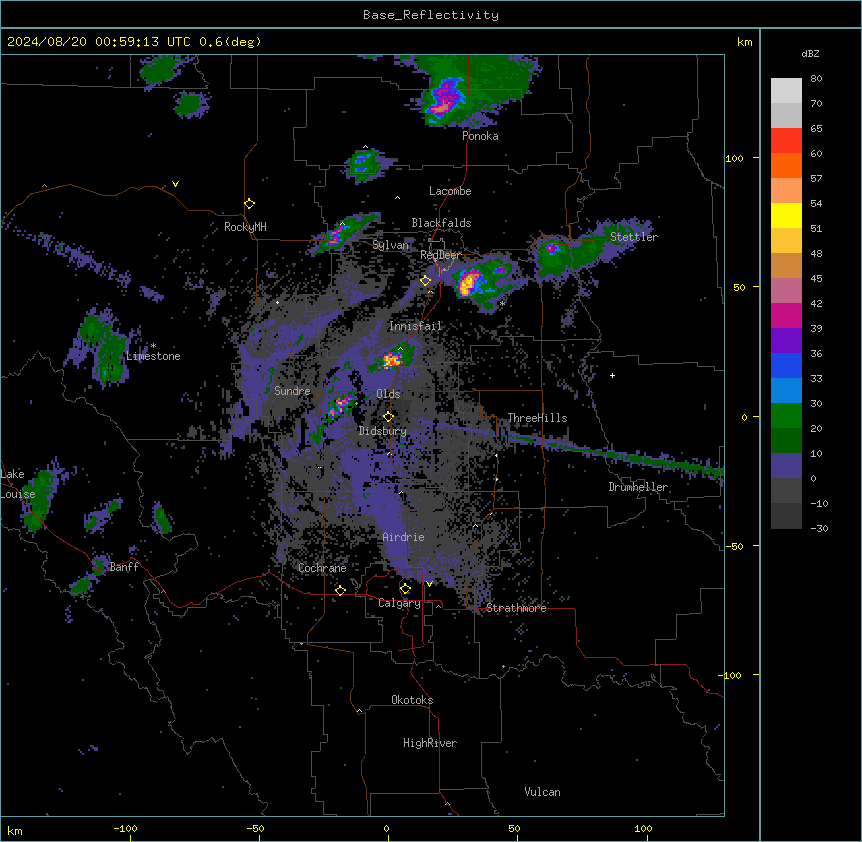This screenshot has height=842, width=862.
Task: Click the Innisfail city label
Action: (x=415, y=326)
